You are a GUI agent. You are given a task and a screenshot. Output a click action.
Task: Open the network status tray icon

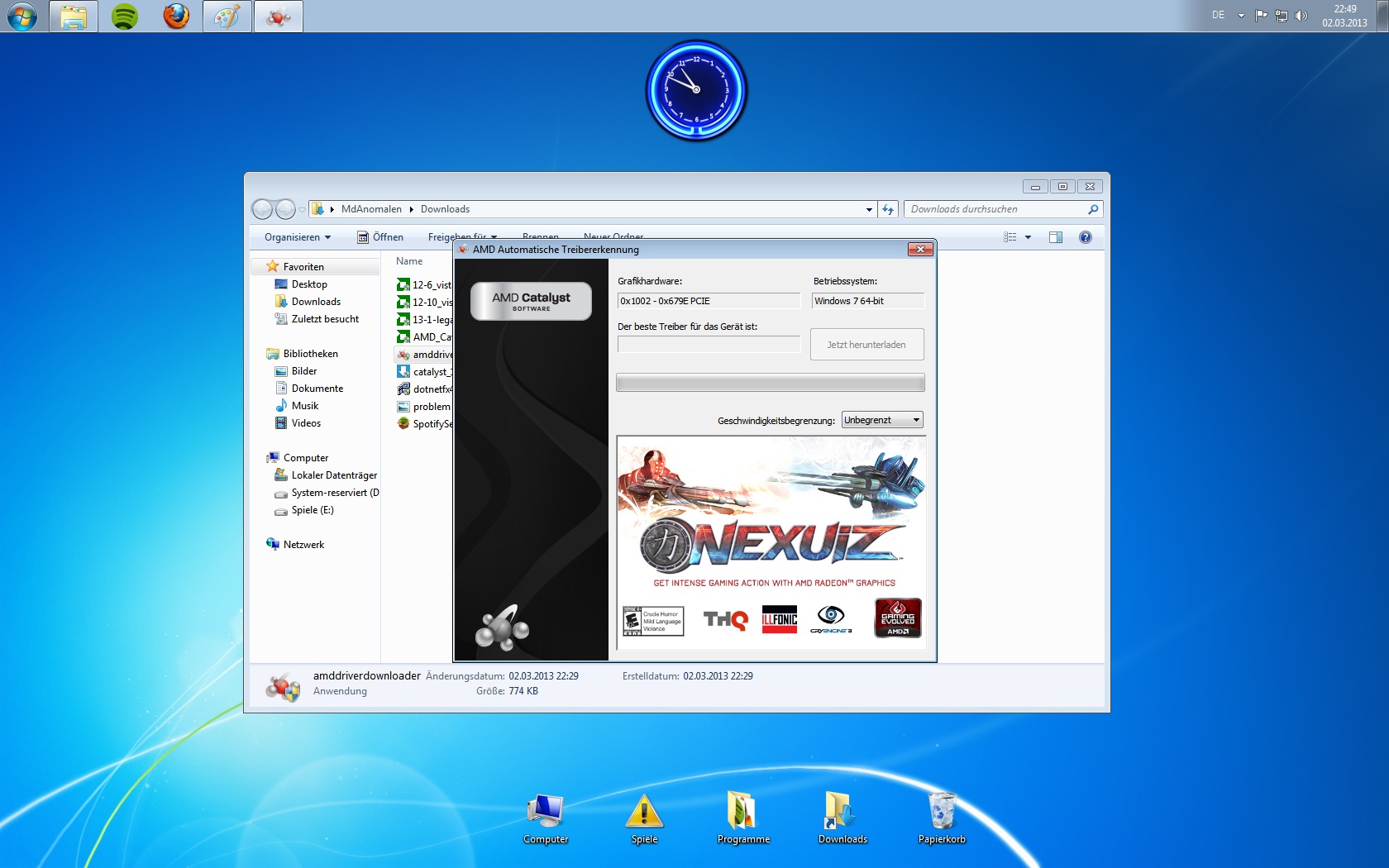pyautogui.click(x=1282, y=16)
